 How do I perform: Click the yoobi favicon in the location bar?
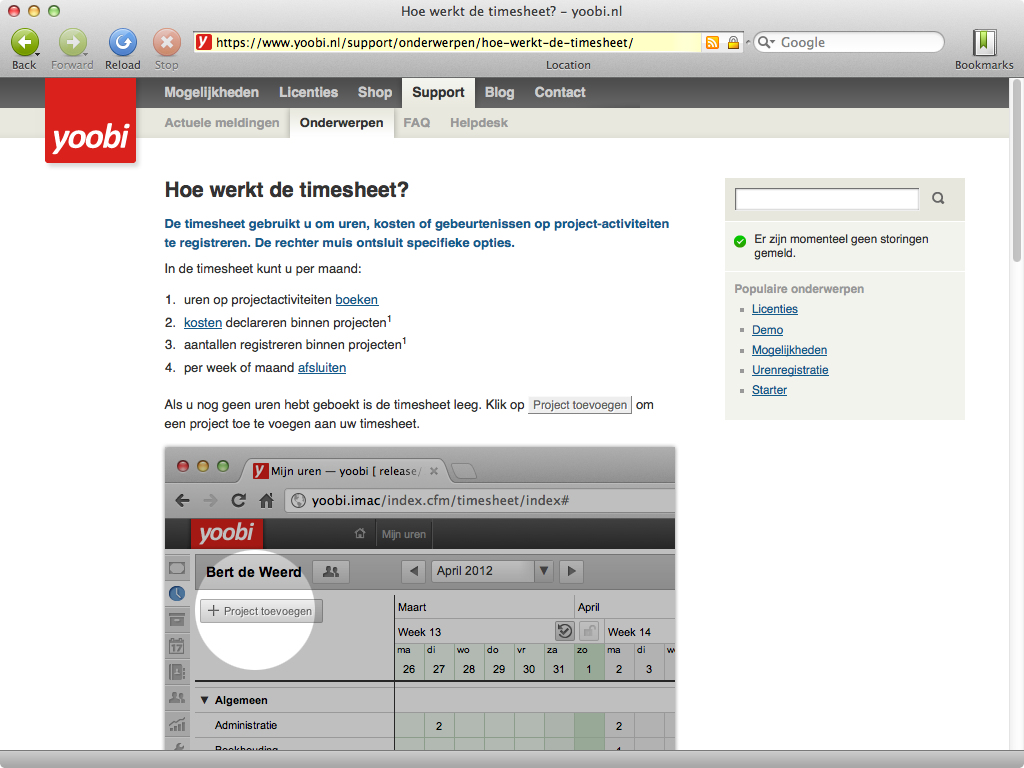204,42
